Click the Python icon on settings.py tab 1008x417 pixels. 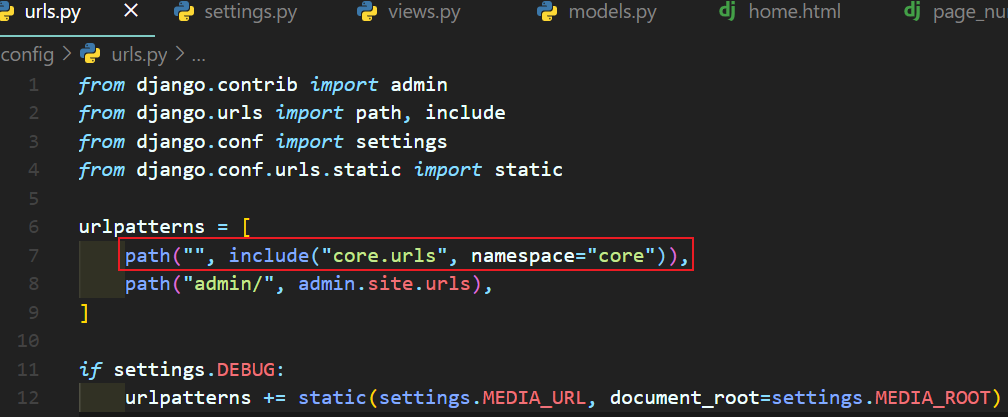click(183, 12)
